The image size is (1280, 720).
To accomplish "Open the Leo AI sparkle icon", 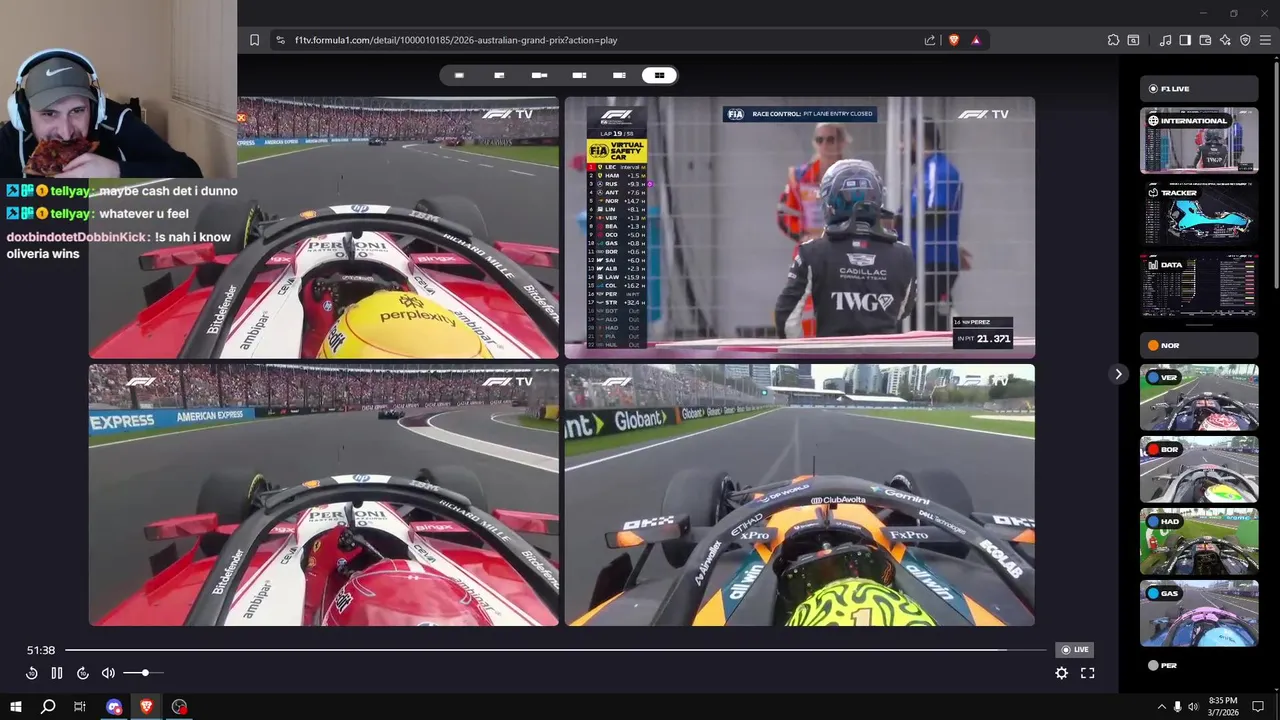I will coord(1225,40).
